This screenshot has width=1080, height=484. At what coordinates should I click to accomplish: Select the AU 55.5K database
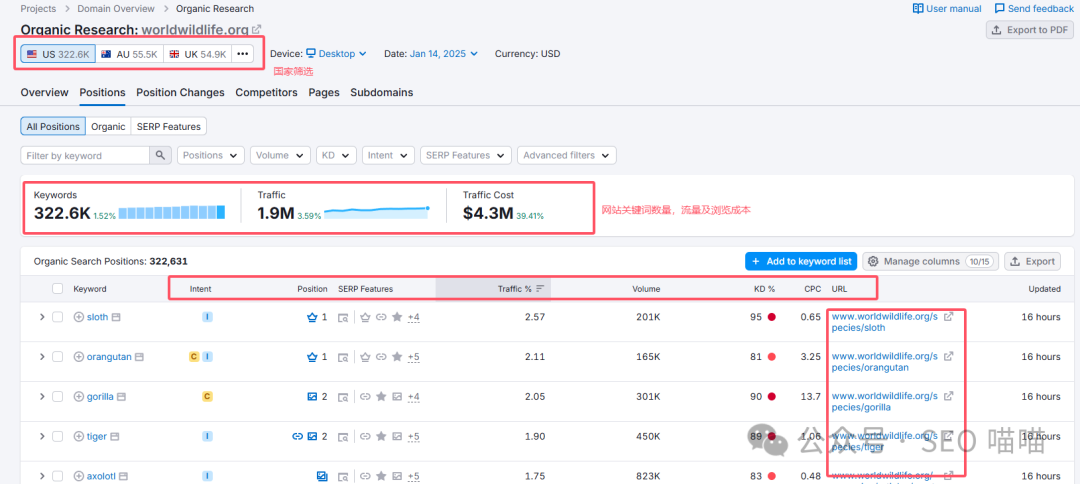point(129,54)
